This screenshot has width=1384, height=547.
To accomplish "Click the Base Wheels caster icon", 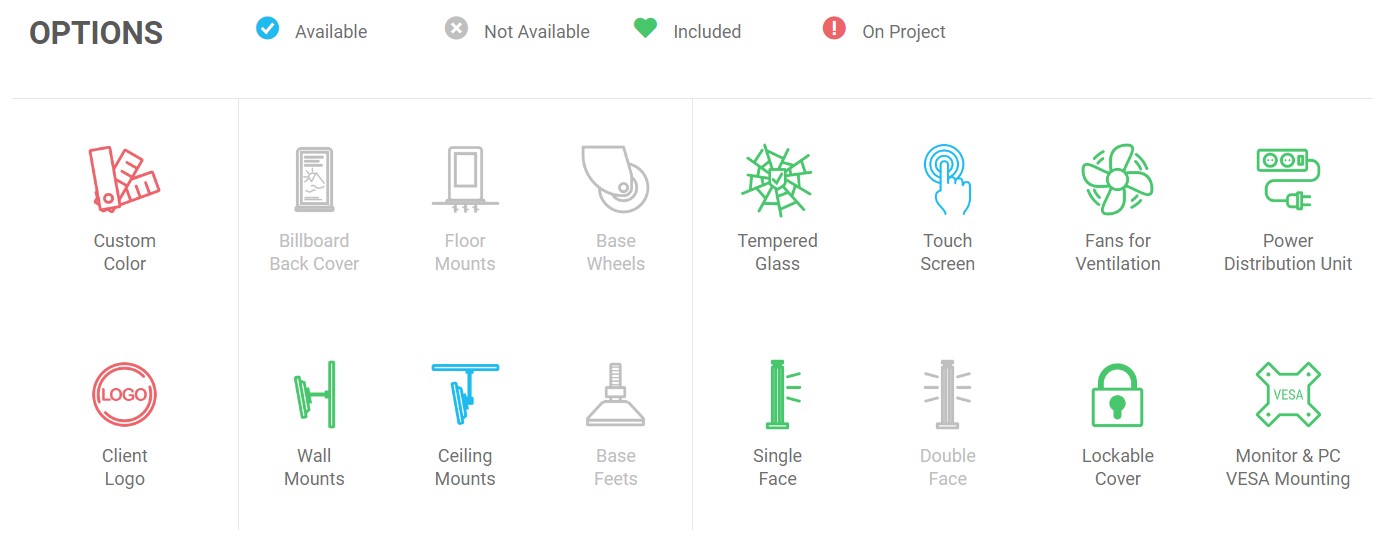I will (616, 179).
